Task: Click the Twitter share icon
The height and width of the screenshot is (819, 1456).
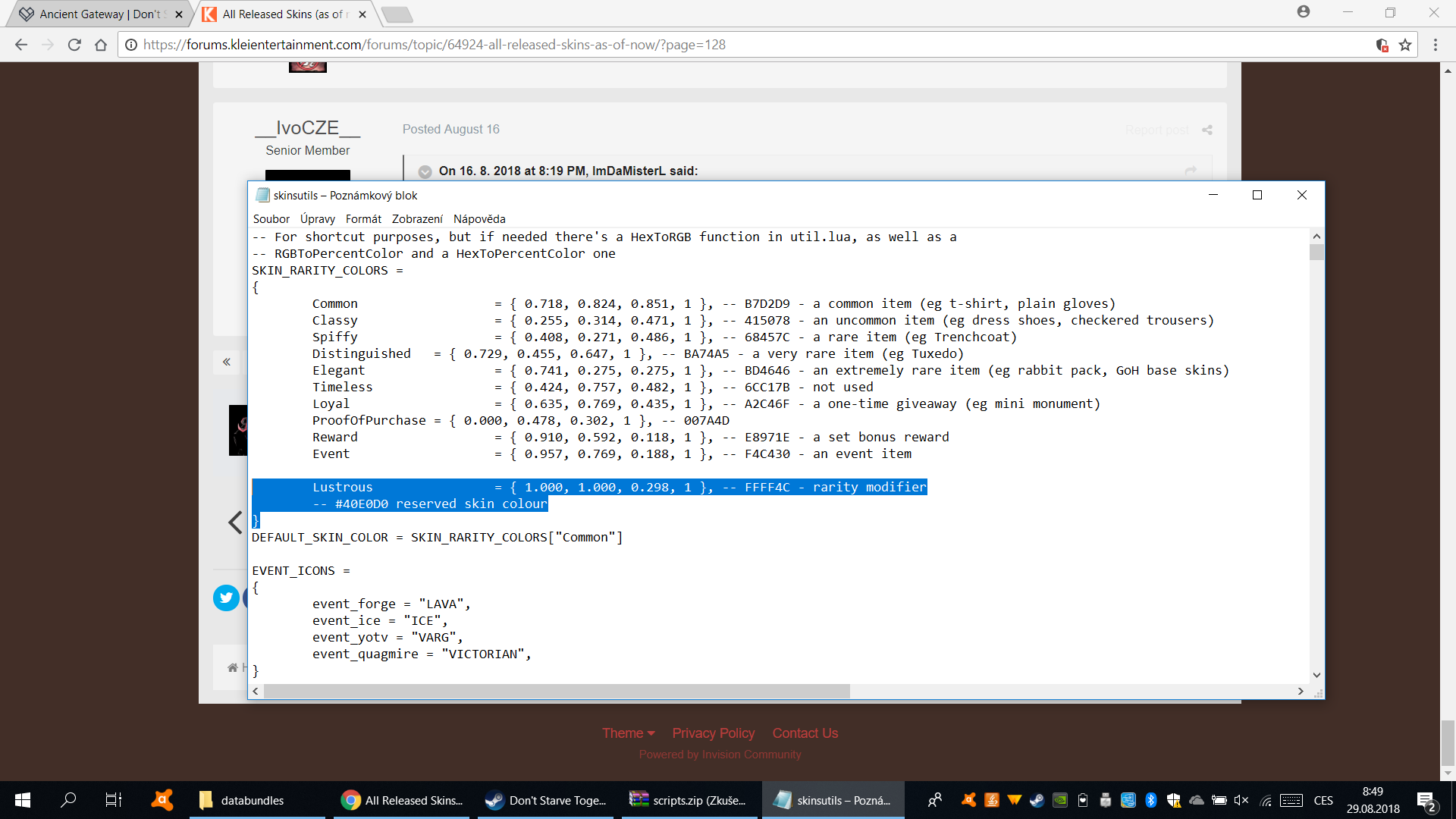Action: 226,598
